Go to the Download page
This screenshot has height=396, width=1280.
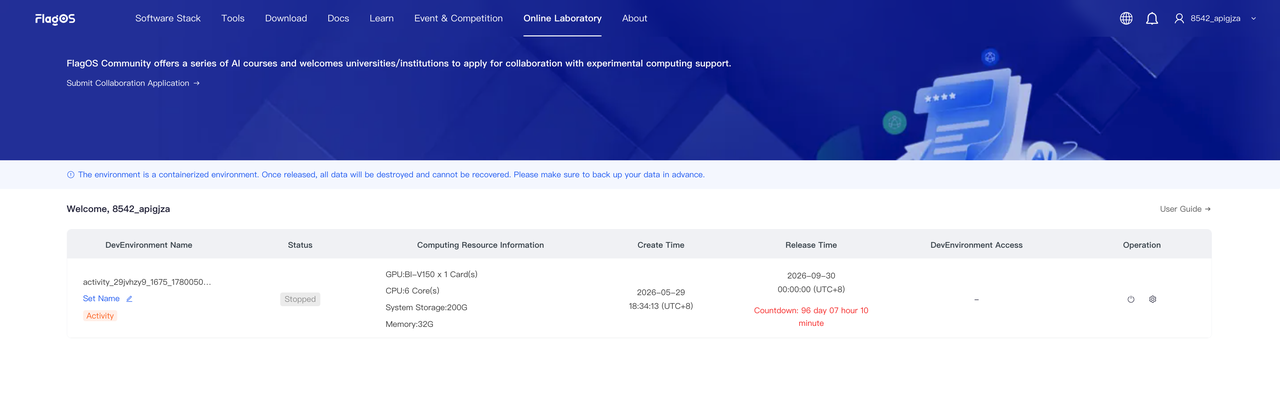click(286, 18)
